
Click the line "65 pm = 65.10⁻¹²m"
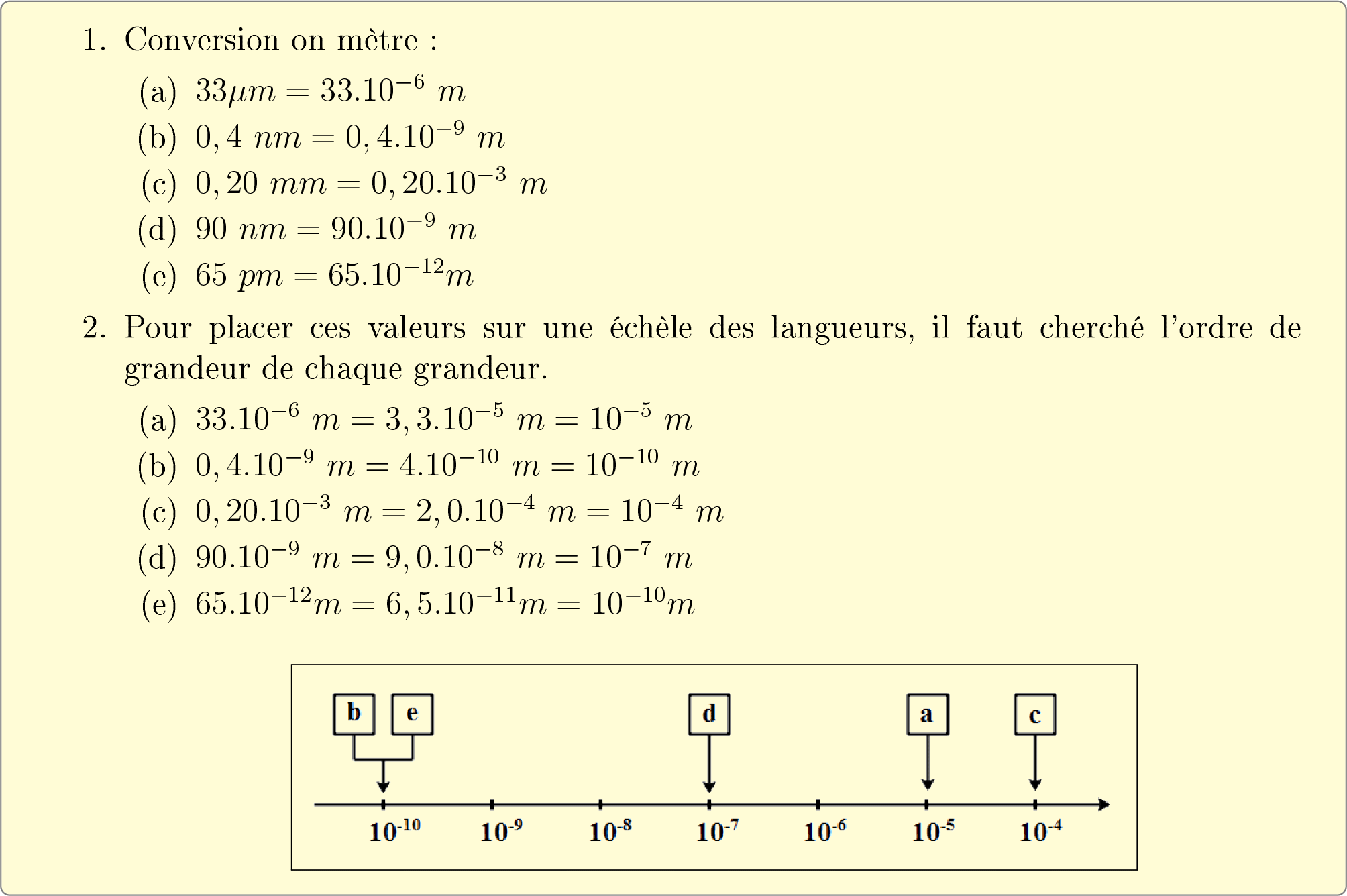point(334,274)
